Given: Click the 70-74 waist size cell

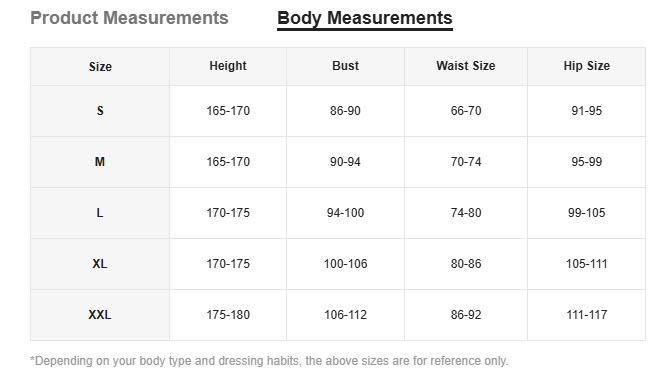Looking at the screenshot, I should coord(466,162).
